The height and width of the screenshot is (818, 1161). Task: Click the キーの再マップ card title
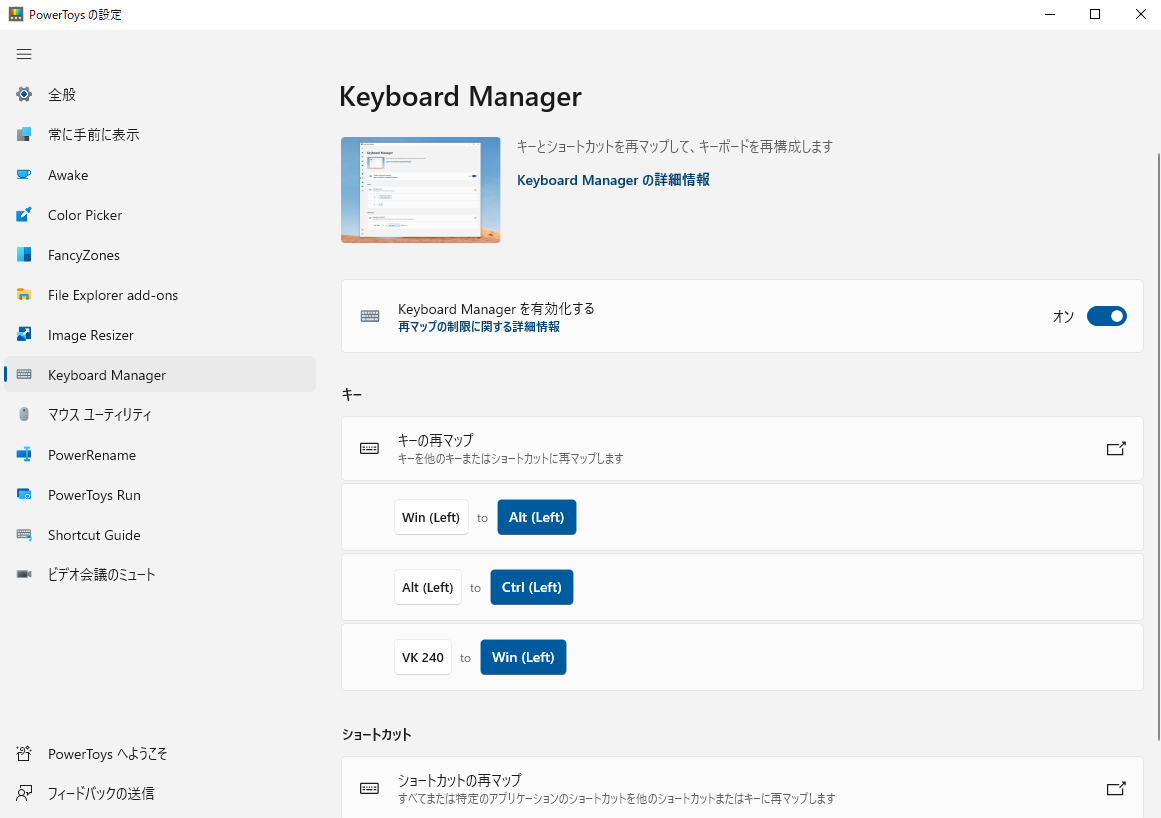[435, 440]
